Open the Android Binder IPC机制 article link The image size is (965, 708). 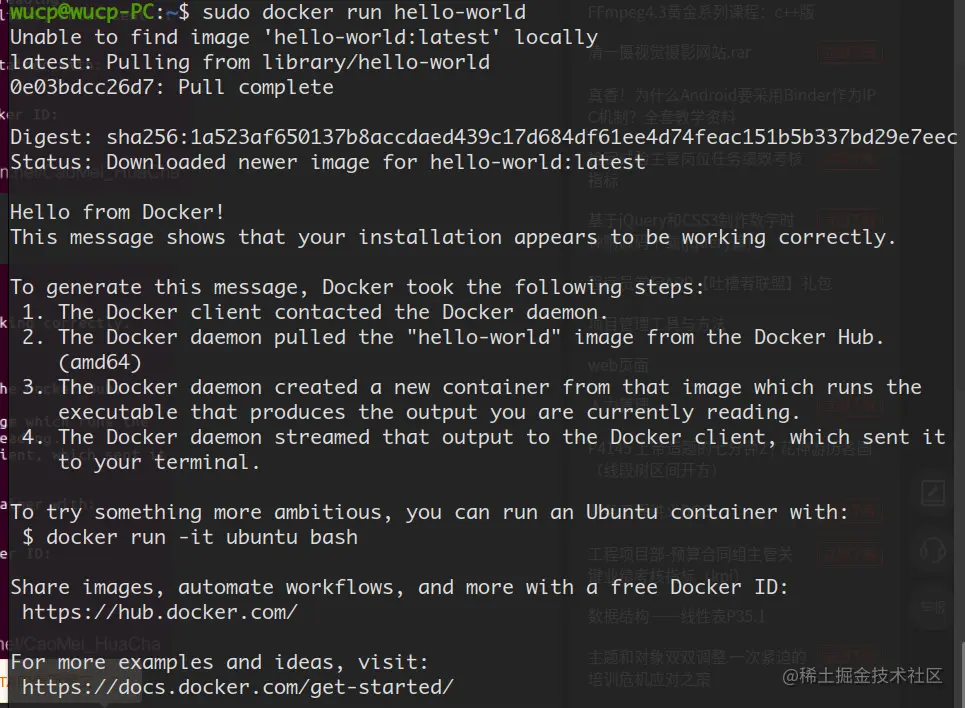(732, 96)
